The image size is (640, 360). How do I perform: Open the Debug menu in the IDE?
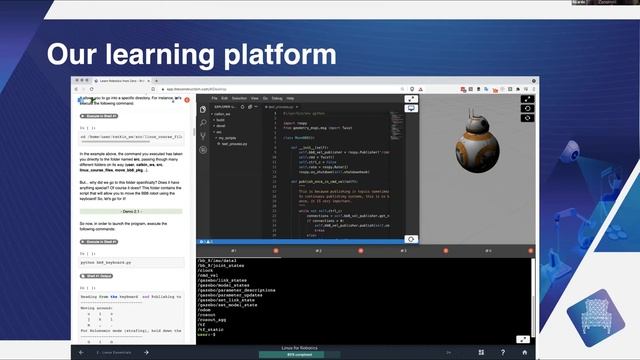click(x=277, y=98)
